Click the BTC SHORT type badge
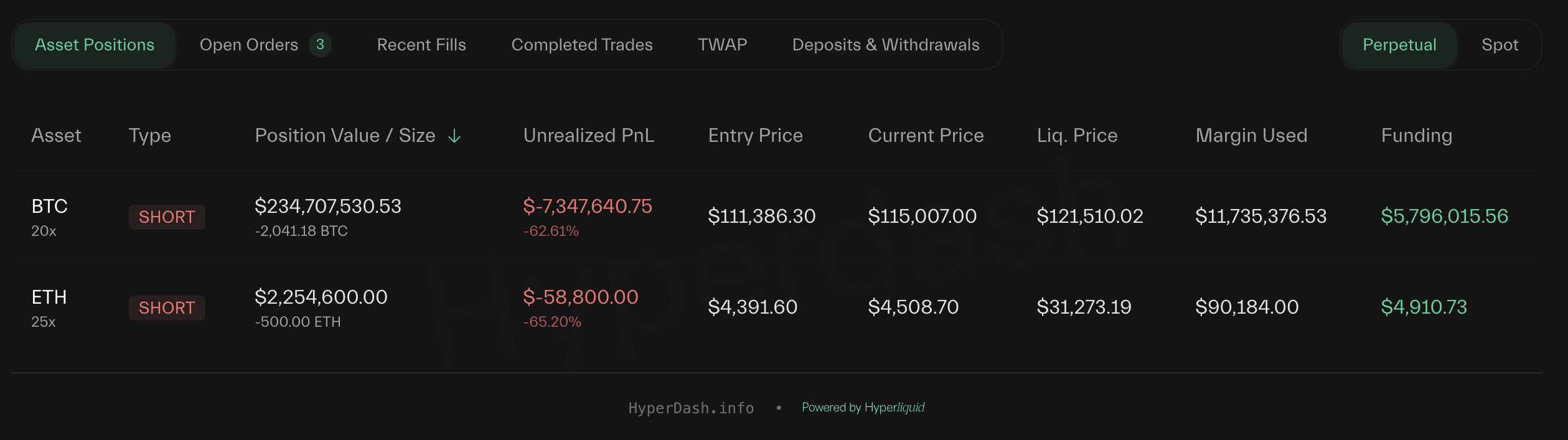Screen dimensions: 1568x440 tap(167, 217)
